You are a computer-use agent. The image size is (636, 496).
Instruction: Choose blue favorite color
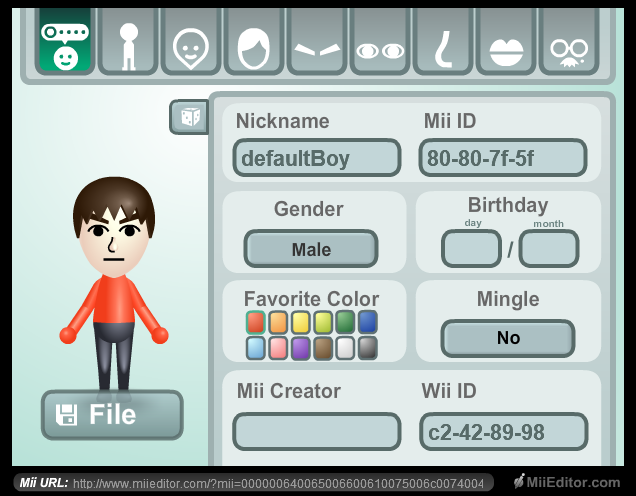(367, 322)
